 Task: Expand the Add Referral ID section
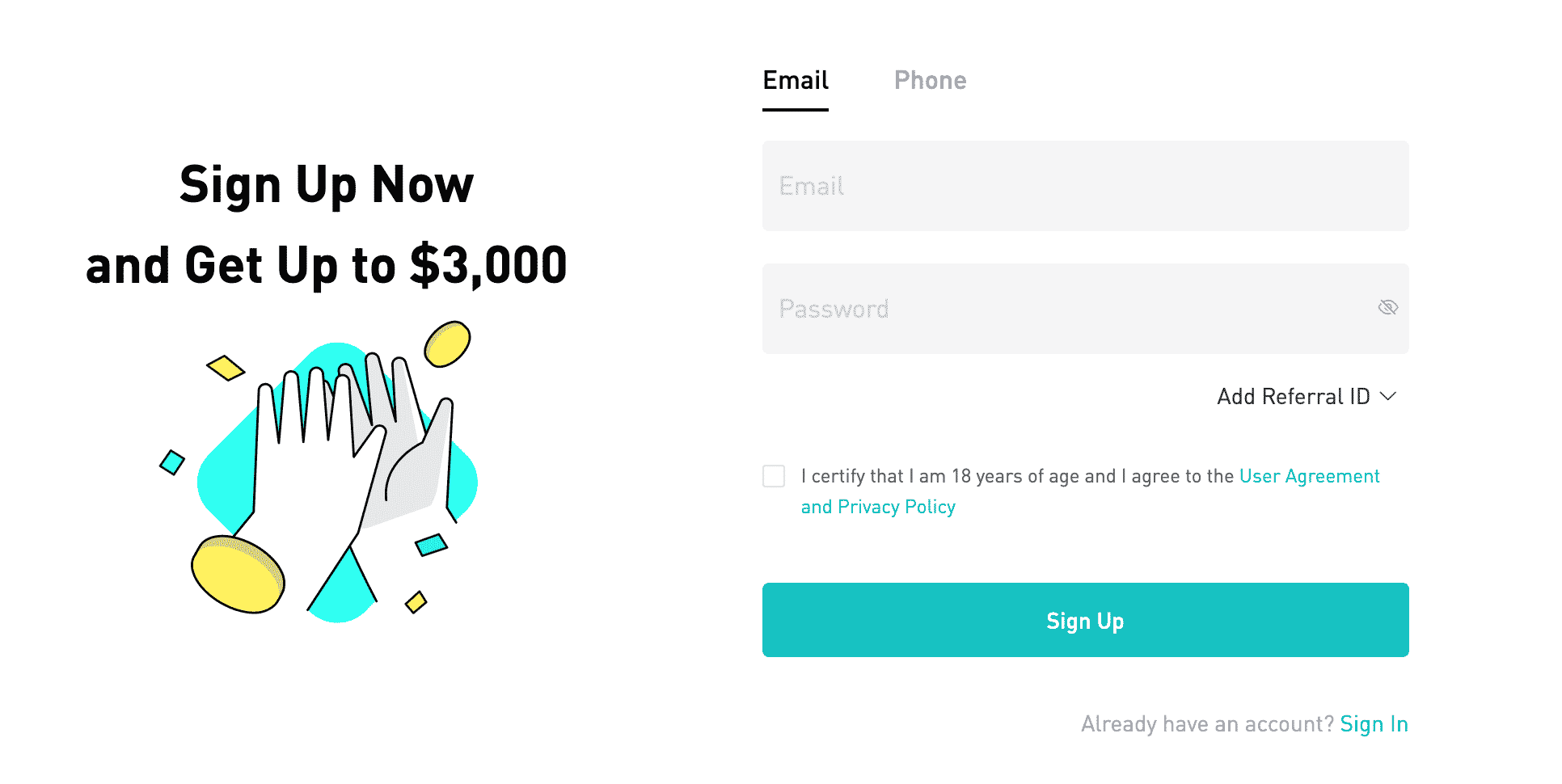pos(1307,397)
